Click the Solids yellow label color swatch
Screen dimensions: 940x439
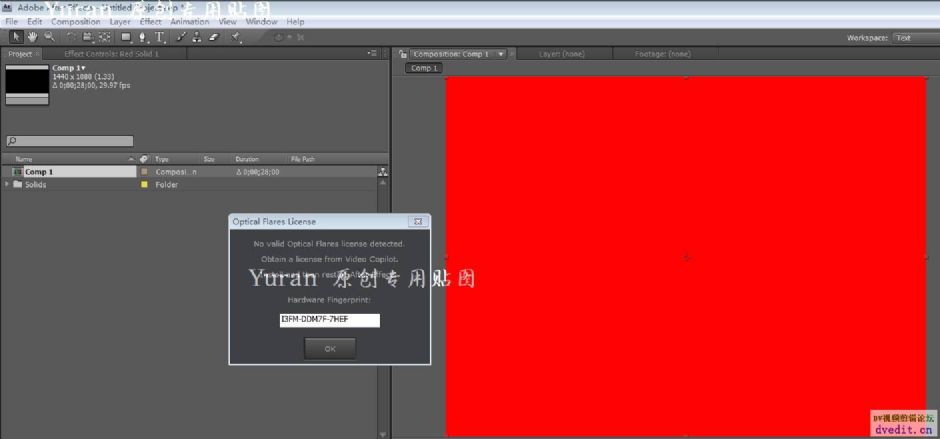click(x=144, y=185)
